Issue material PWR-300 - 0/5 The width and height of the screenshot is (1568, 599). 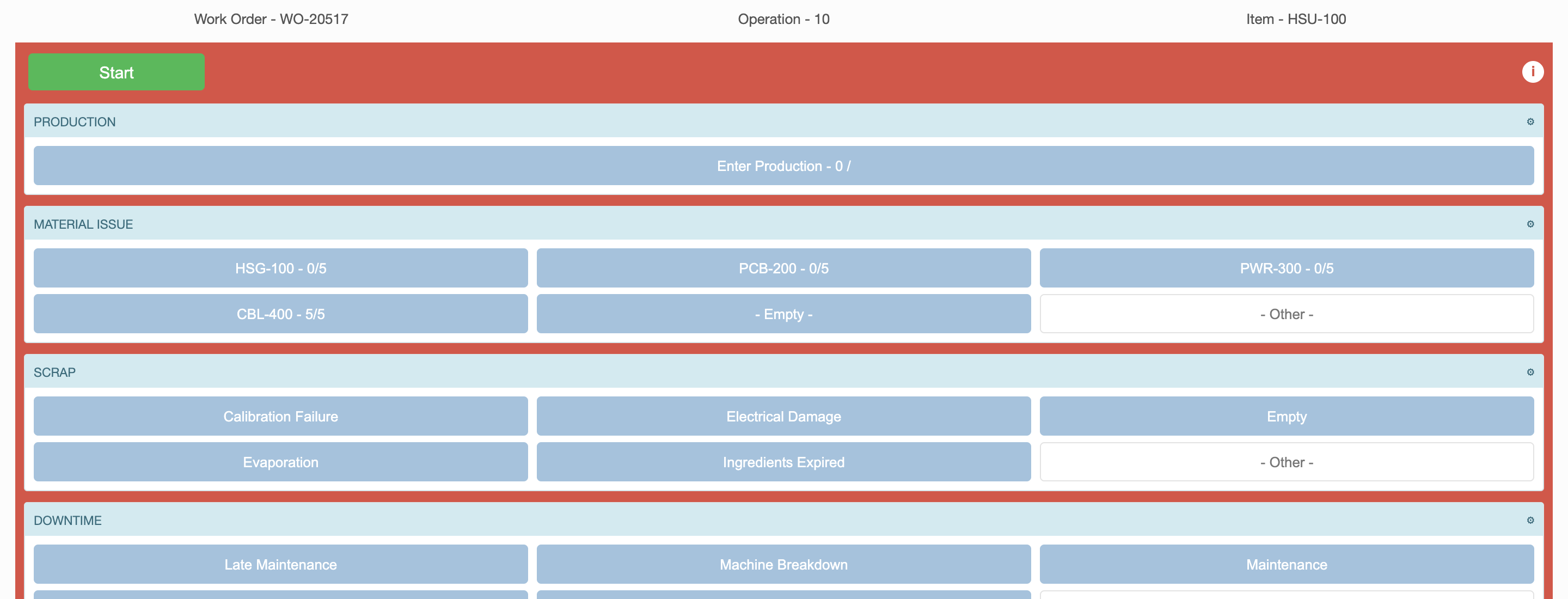[1286, 268]
